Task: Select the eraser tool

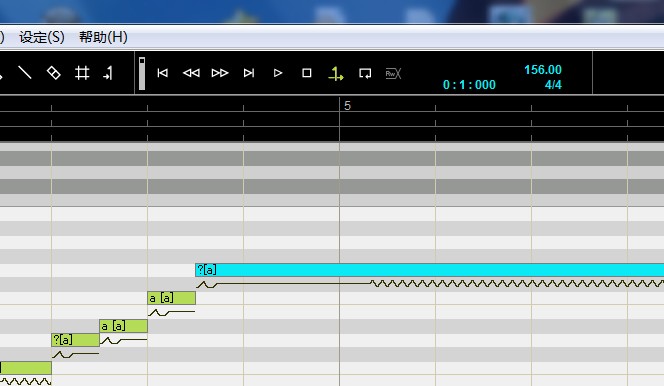Action: pos(54,73)
